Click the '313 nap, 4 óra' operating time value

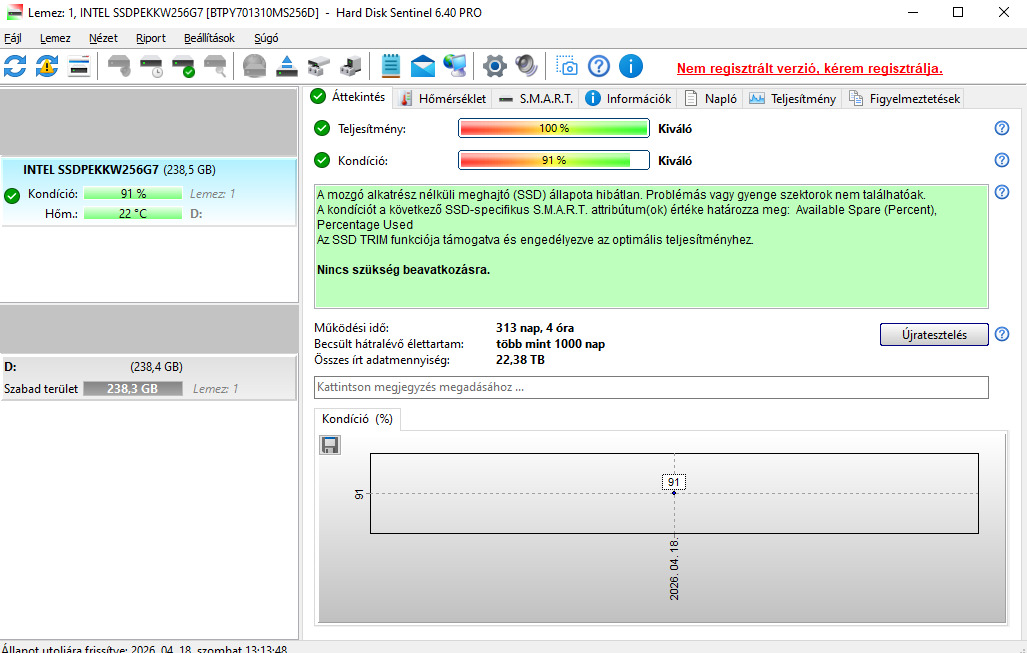coord(535,328)
